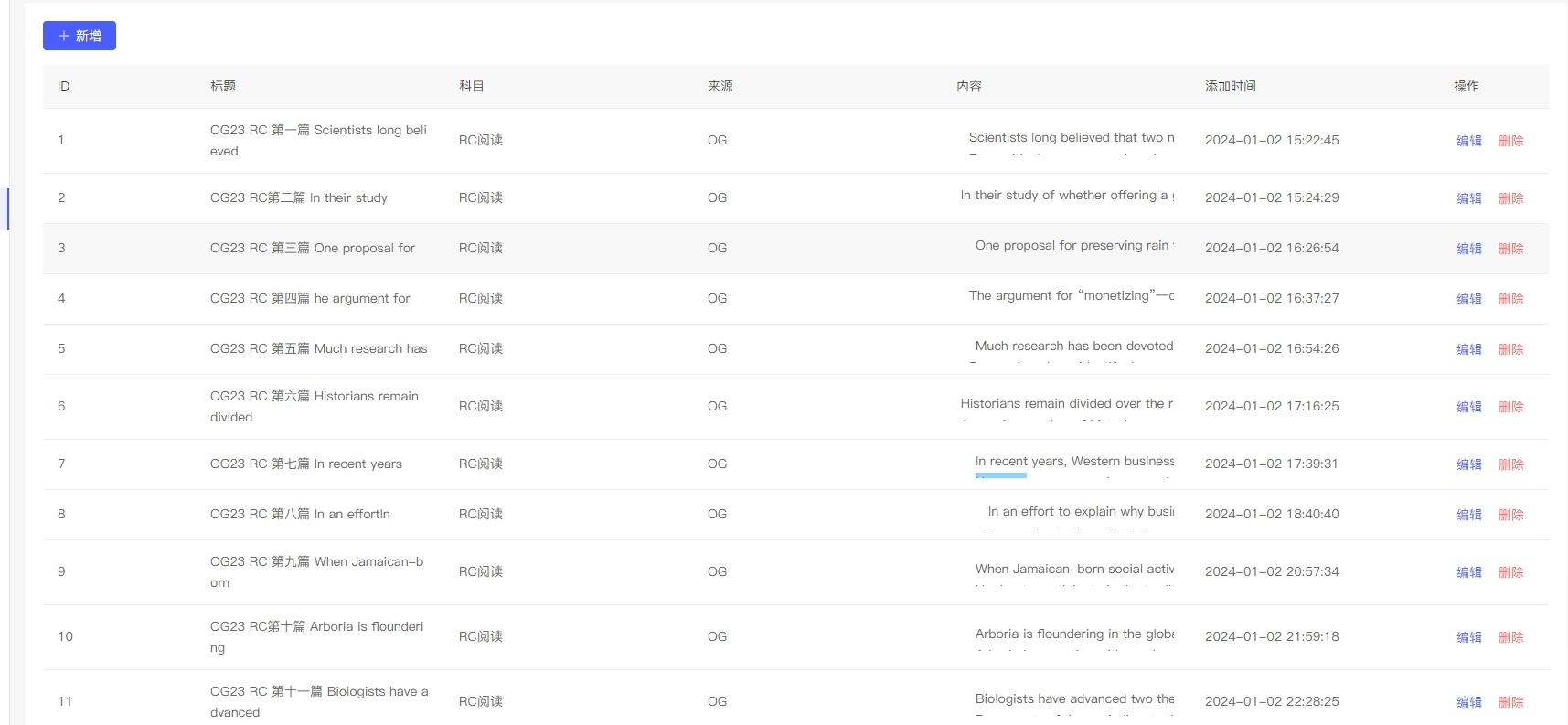Click the ID column header
This screenshot has height=725, width=1568.
point(64,86)
